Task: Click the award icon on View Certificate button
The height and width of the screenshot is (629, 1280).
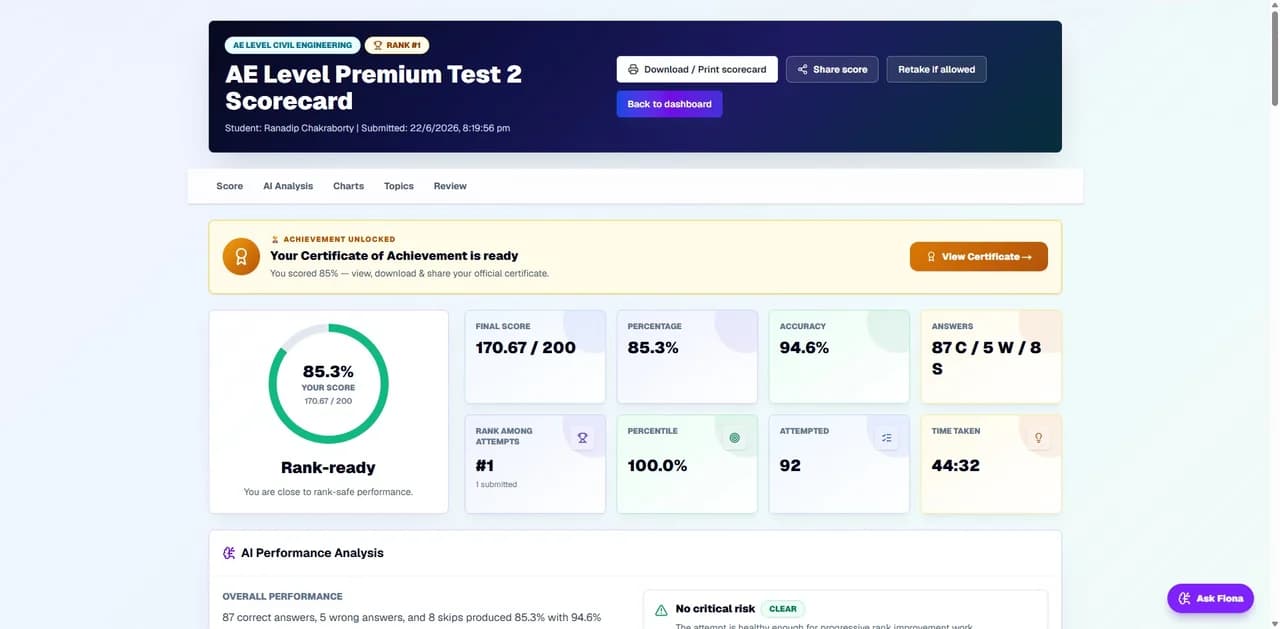Action: pos(931,257)
